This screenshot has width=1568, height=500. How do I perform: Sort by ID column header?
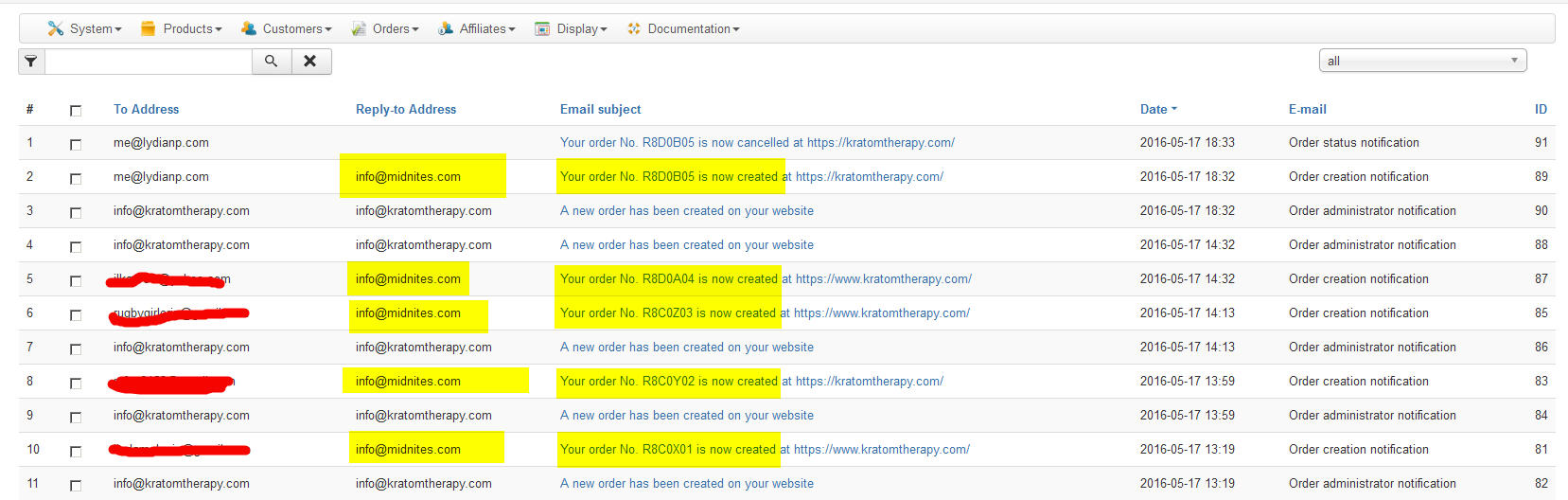(x=1541, y=109)
